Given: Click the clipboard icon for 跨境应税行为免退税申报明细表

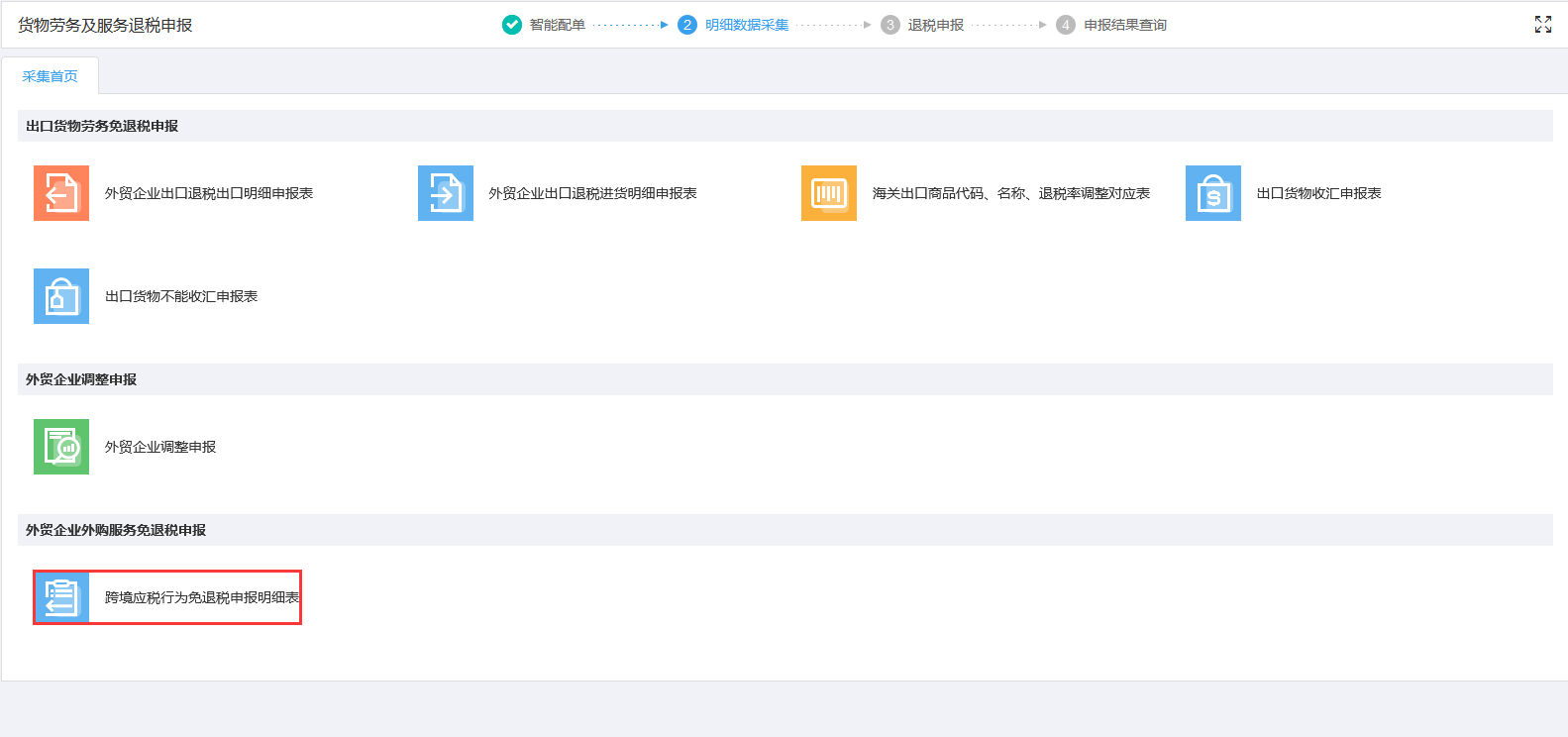Looking at the screenshot, I should [x=61, y=597].
